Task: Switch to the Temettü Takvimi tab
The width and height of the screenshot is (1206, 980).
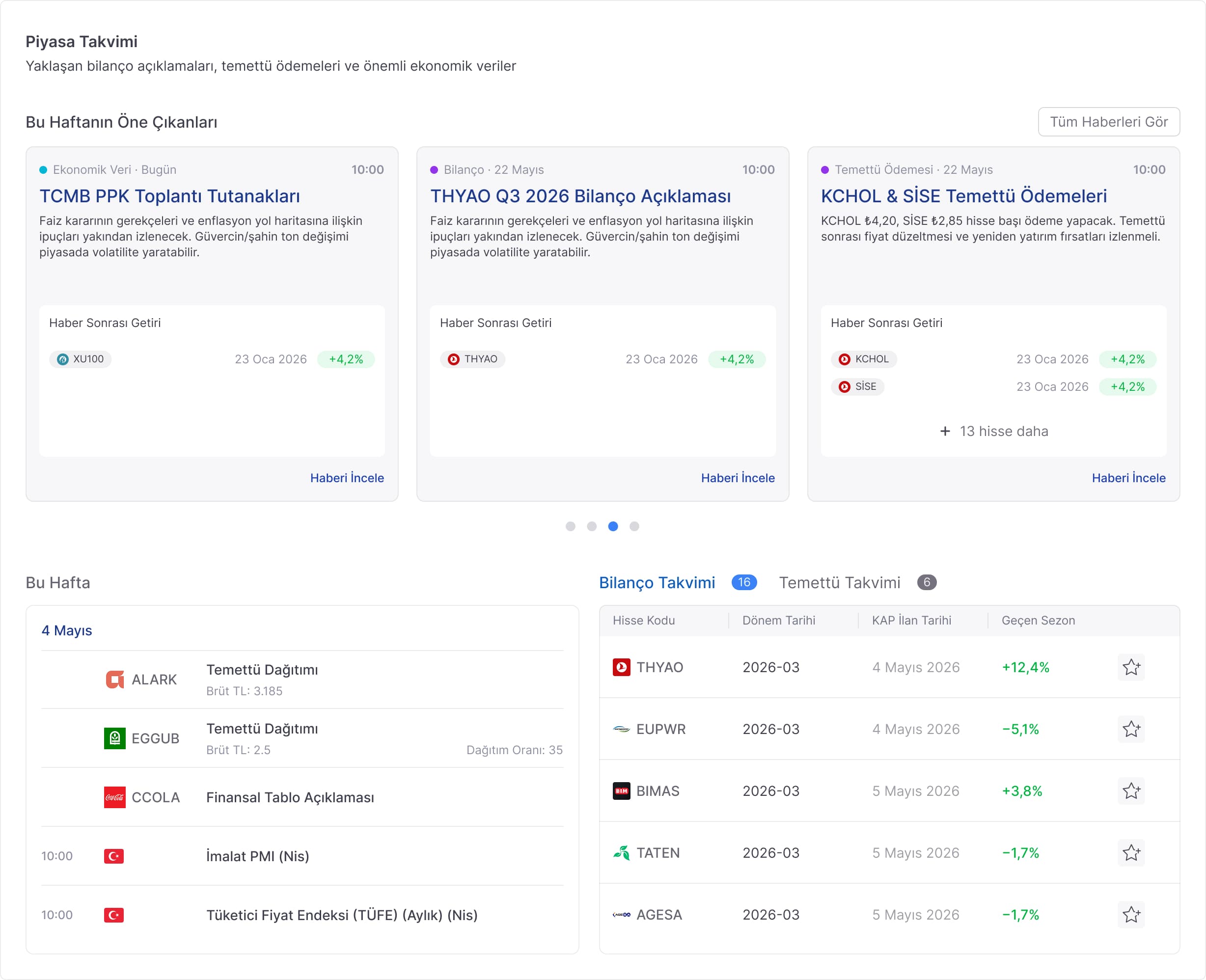Action: point(840,583)
